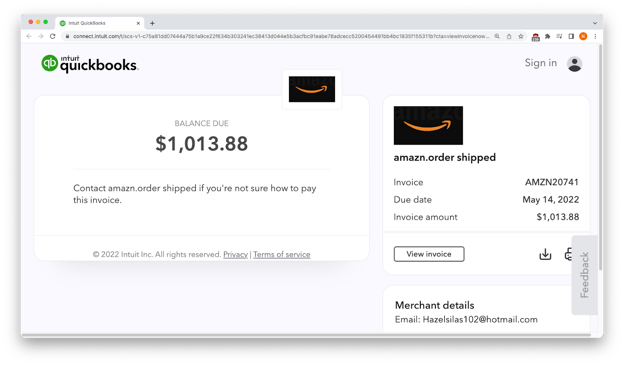This screenshot has width=624, height=365.
Task: Open the zoom magnifier icon in address bar
Action: [x=497, y=36]
